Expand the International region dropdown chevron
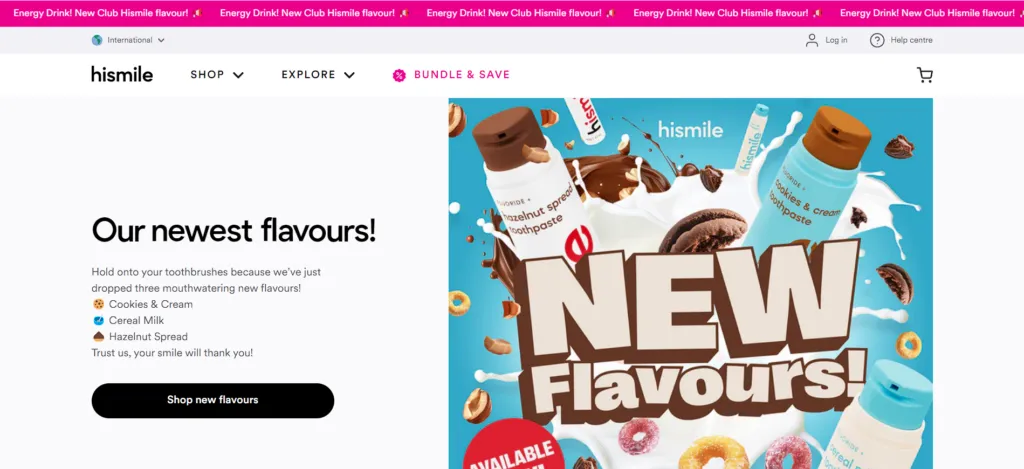Viewport: 1024px width, 469px height. tap(161, 40)
